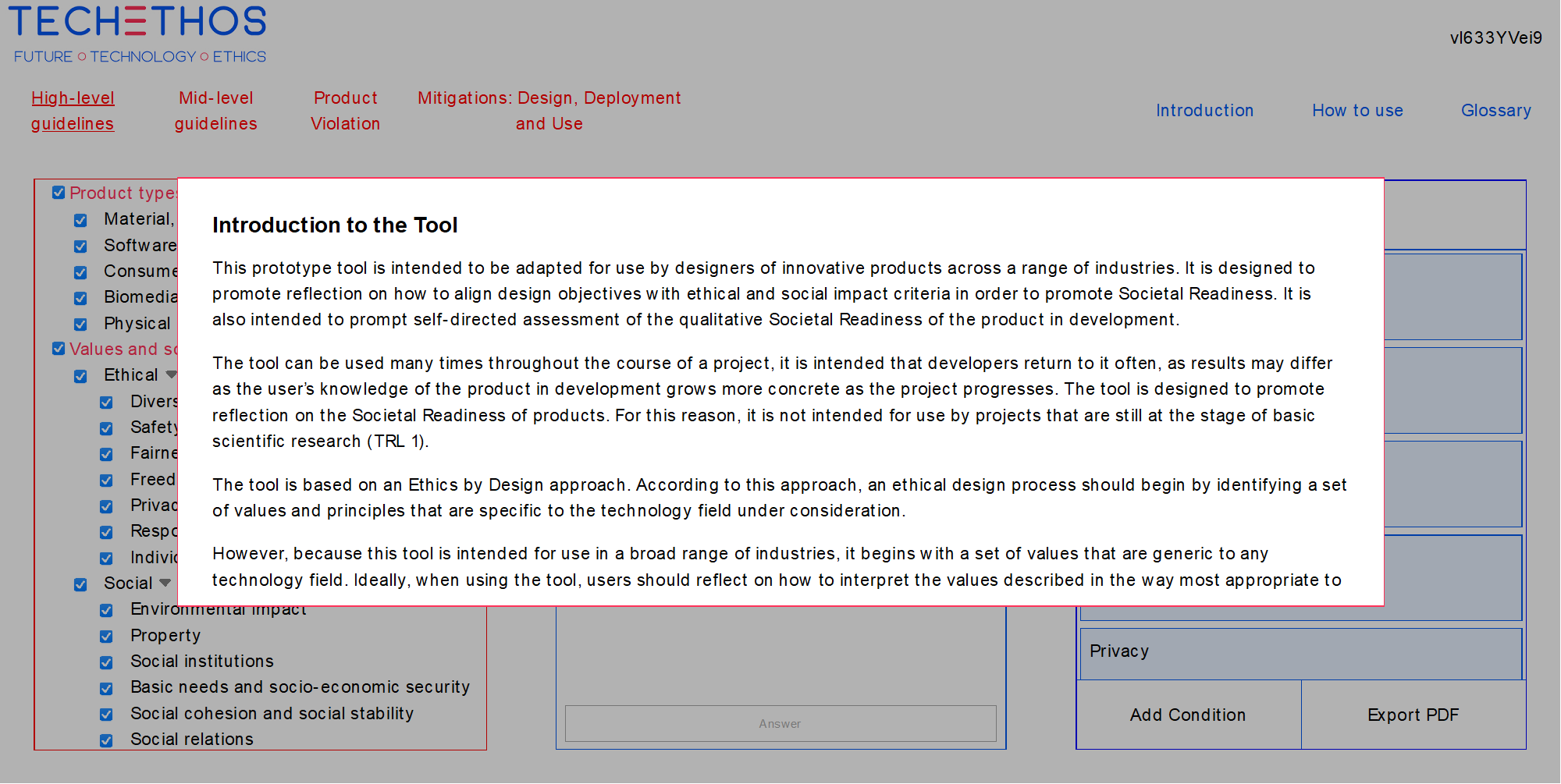Image resolution: width=1561 pixels, height=784 pixels.
Task: Toggle Basic needs and socio-economic security checkbox
Action: tap(106, 688)
